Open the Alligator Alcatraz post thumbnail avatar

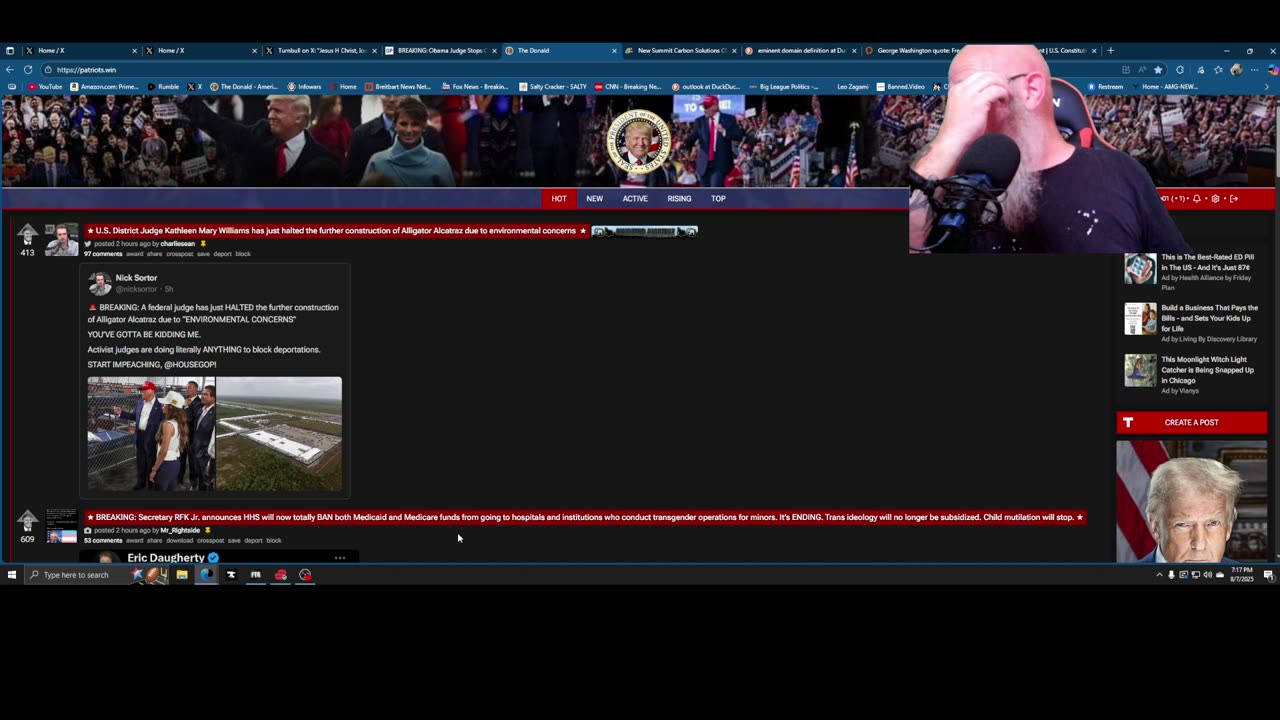pyautogui.click(x=61, y=240)
